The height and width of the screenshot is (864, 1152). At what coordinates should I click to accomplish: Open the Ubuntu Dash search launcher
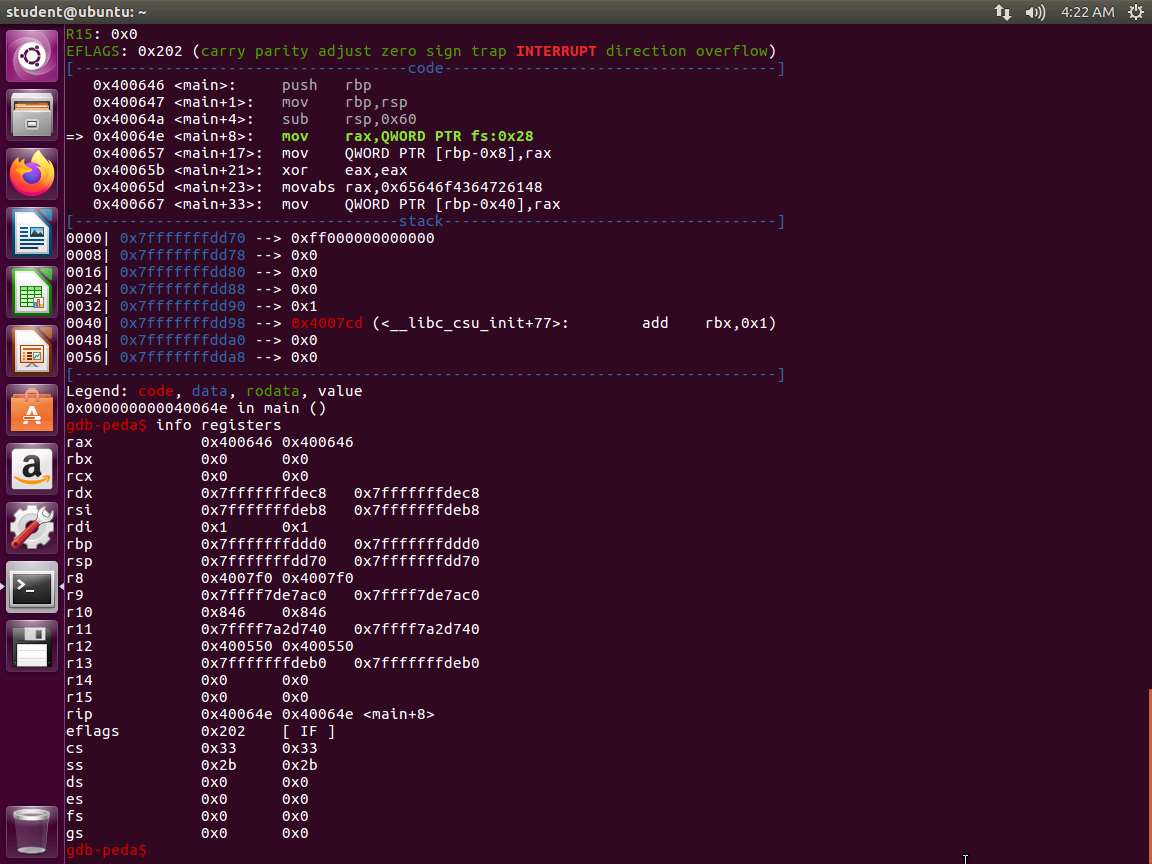[x=32, y=56]
